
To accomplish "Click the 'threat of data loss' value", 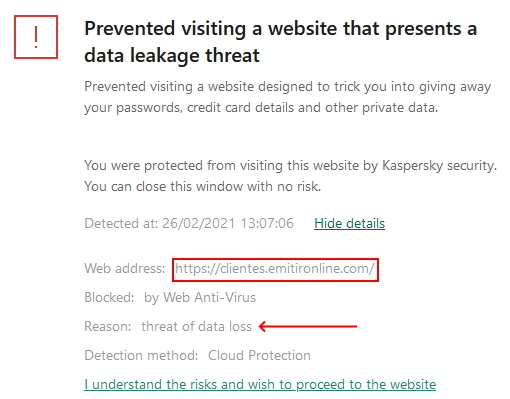I will 196,326.
